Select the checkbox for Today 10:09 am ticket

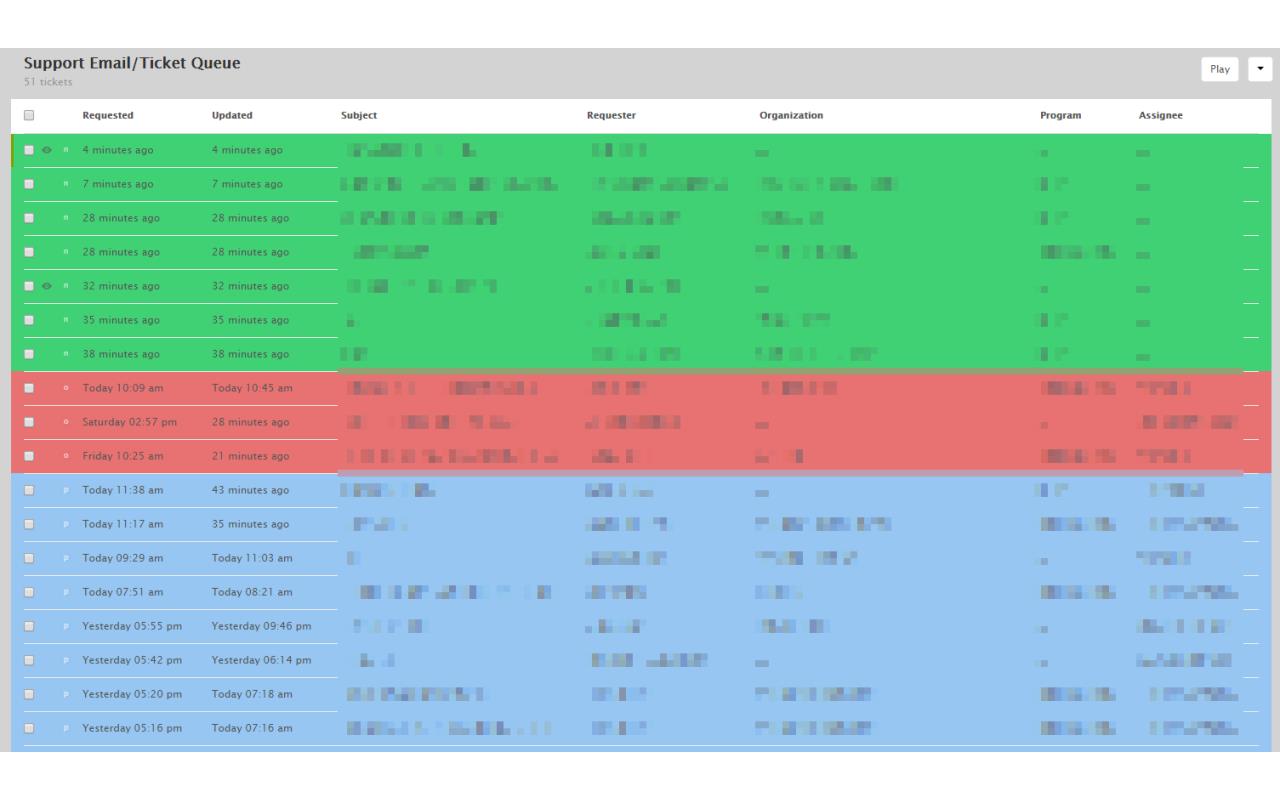point(29,388)
